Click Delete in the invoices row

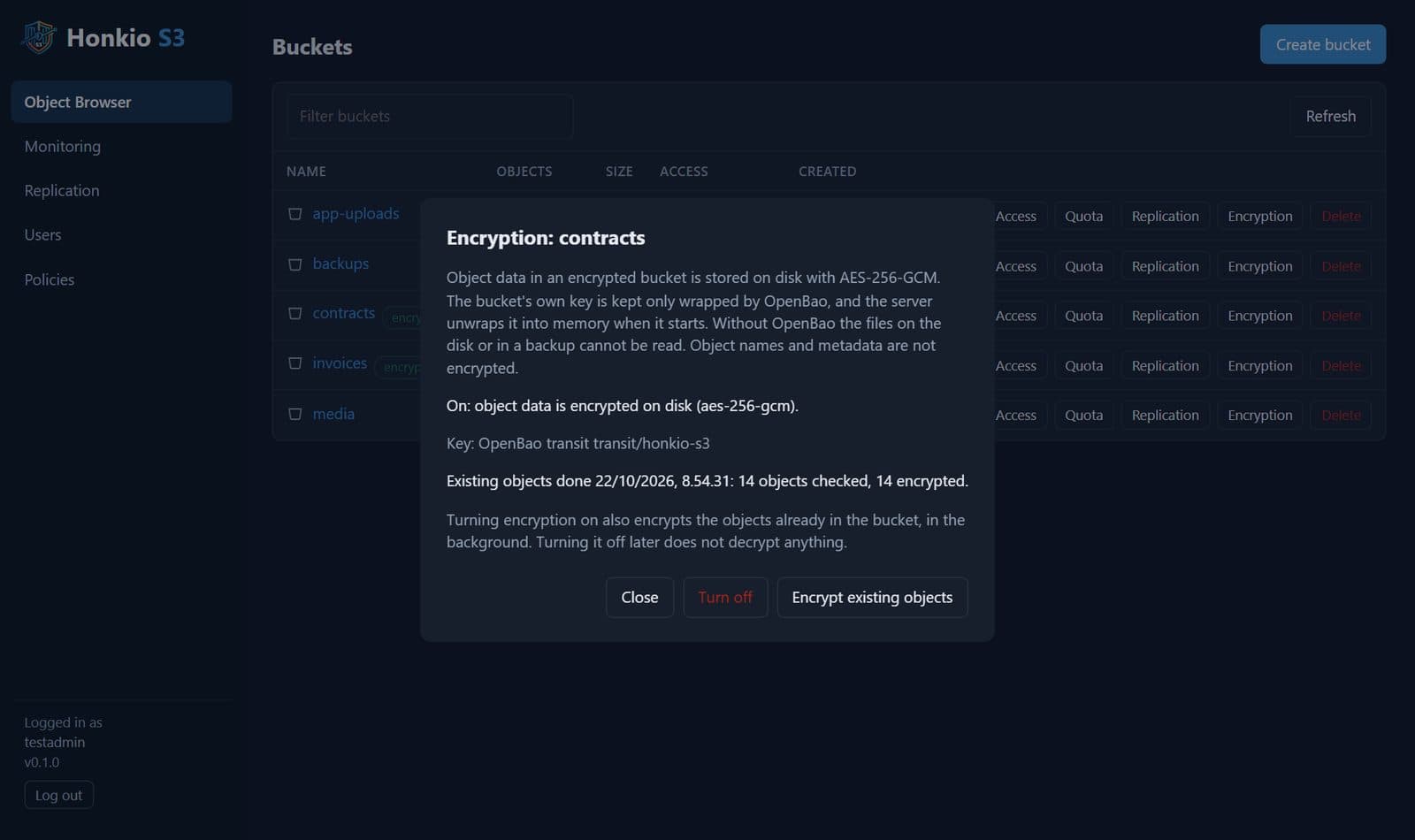coord(1341,365)
